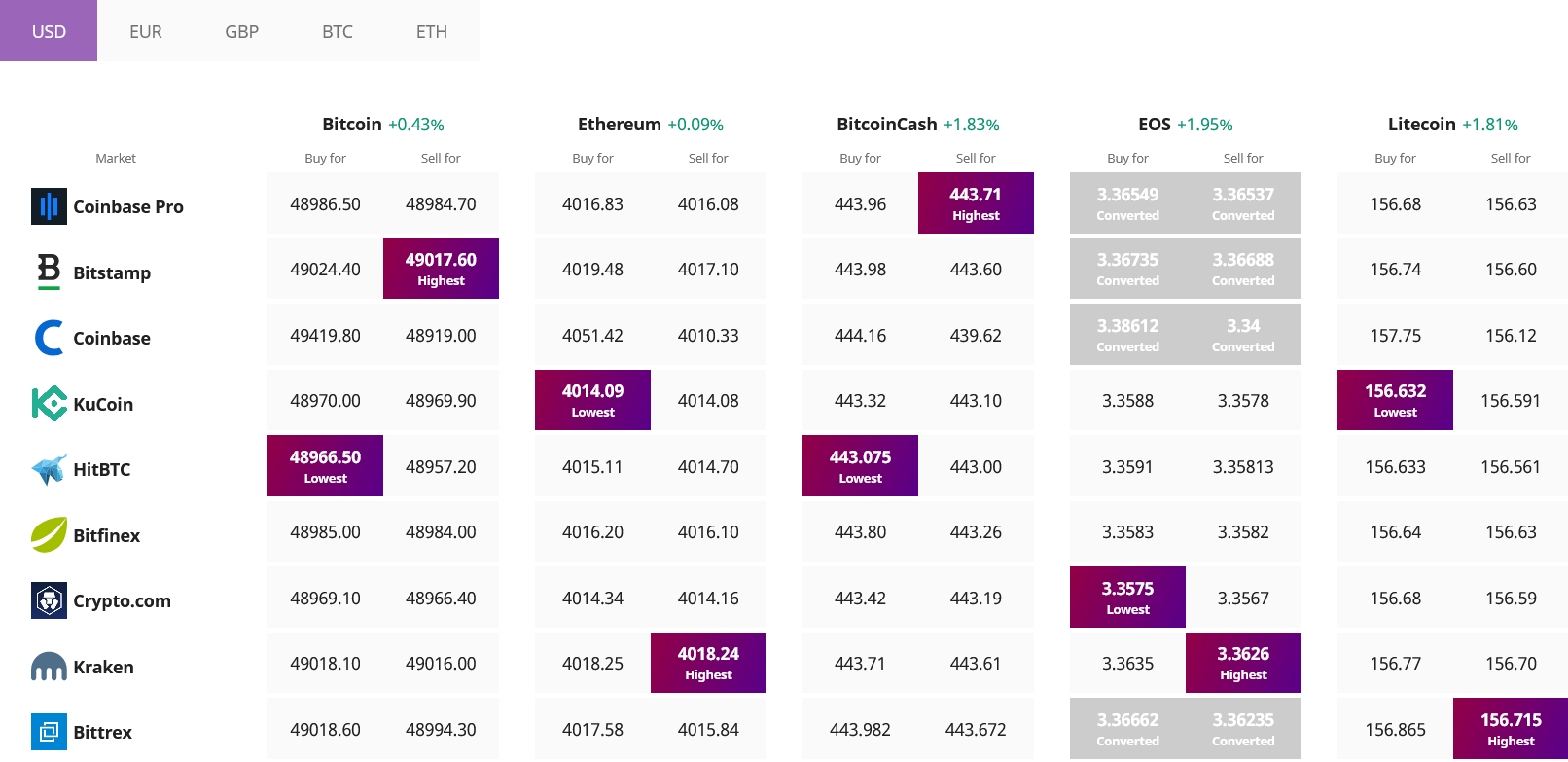Click Crypto.com's Bitcoin sell price 48966.40

pyautogui.click(x=441, y=598)
